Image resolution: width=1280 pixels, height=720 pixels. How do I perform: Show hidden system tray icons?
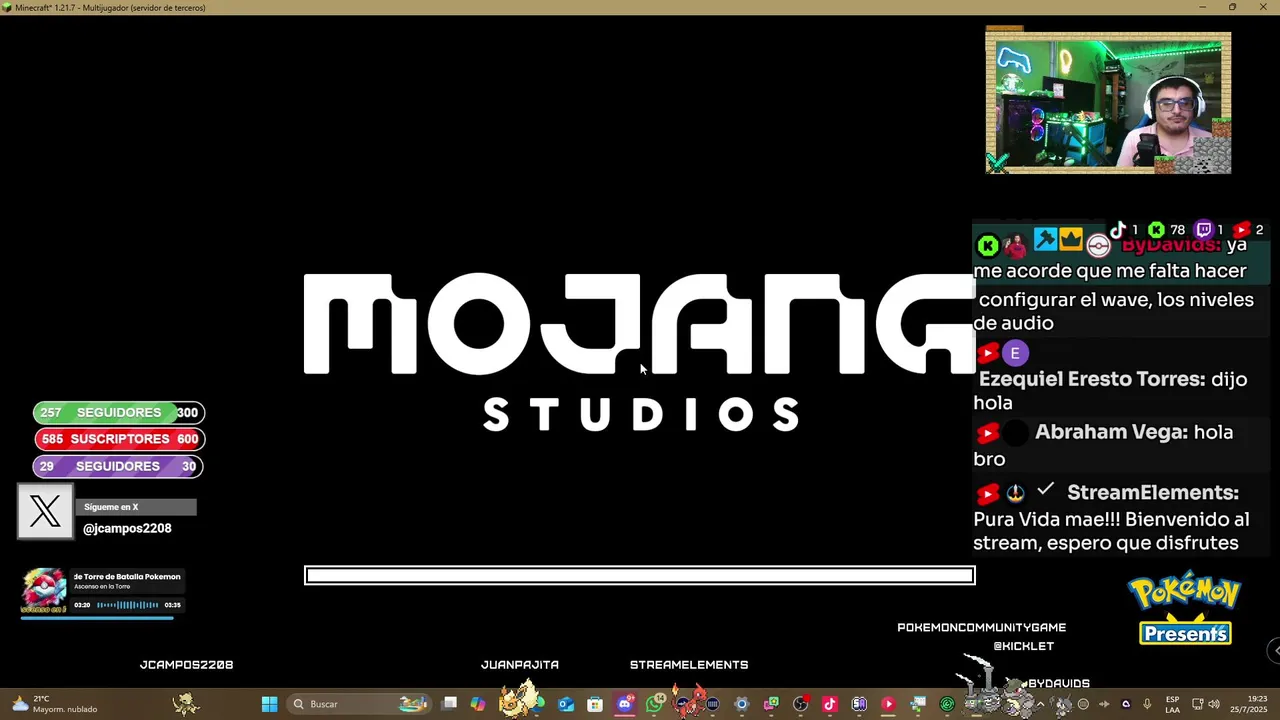coord(1040,704)
